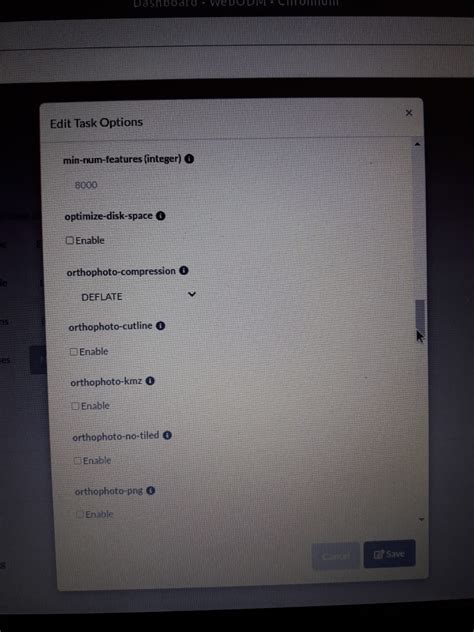Click the orthophoto-compression info icon
The image size is (474, 632).
click(x=184, y=270)
